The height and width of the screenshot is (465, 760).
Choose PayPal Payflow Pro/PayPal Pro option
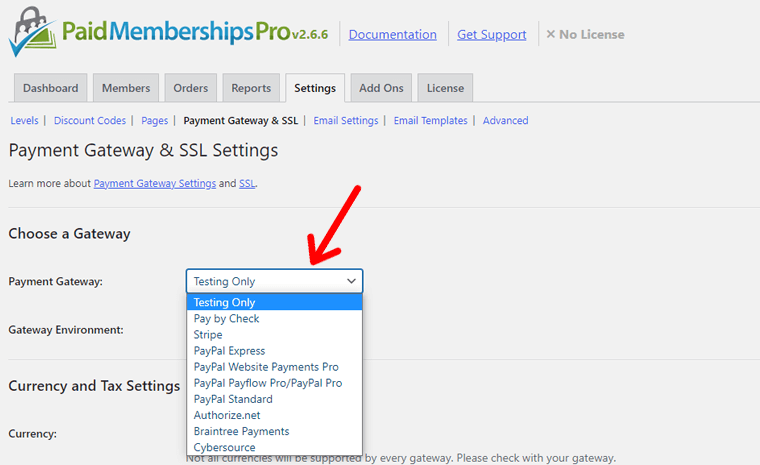tap(274, 383)
